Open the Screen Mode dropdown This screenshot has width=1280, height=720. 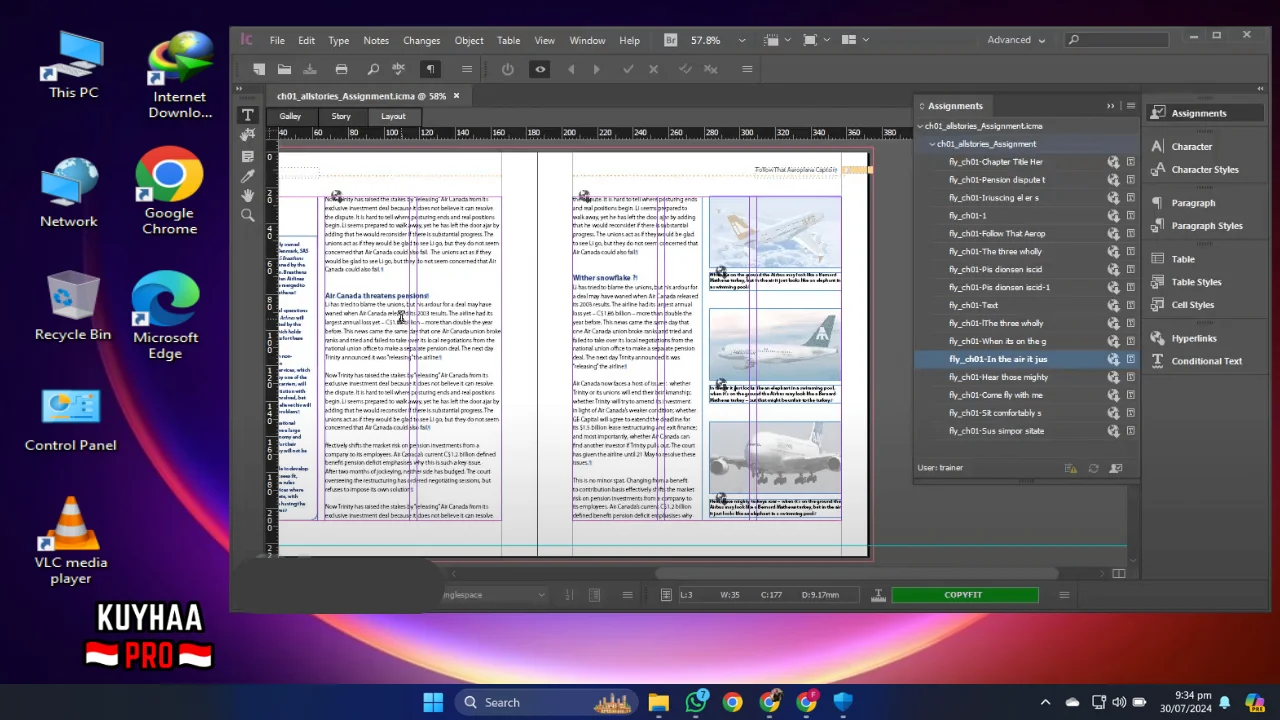814,40
